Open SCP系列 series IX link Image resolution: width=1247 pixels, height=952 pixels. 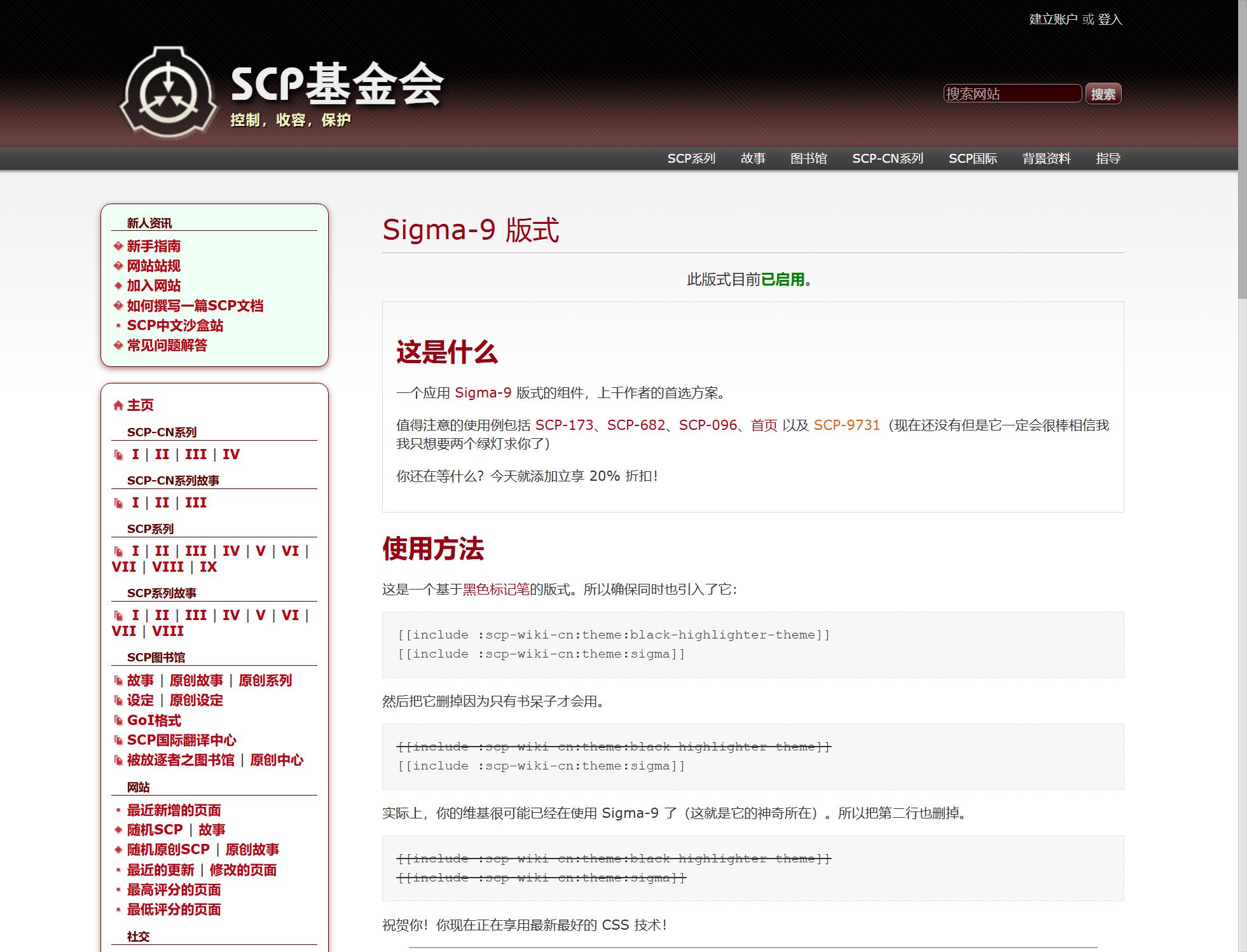(208, 567)
